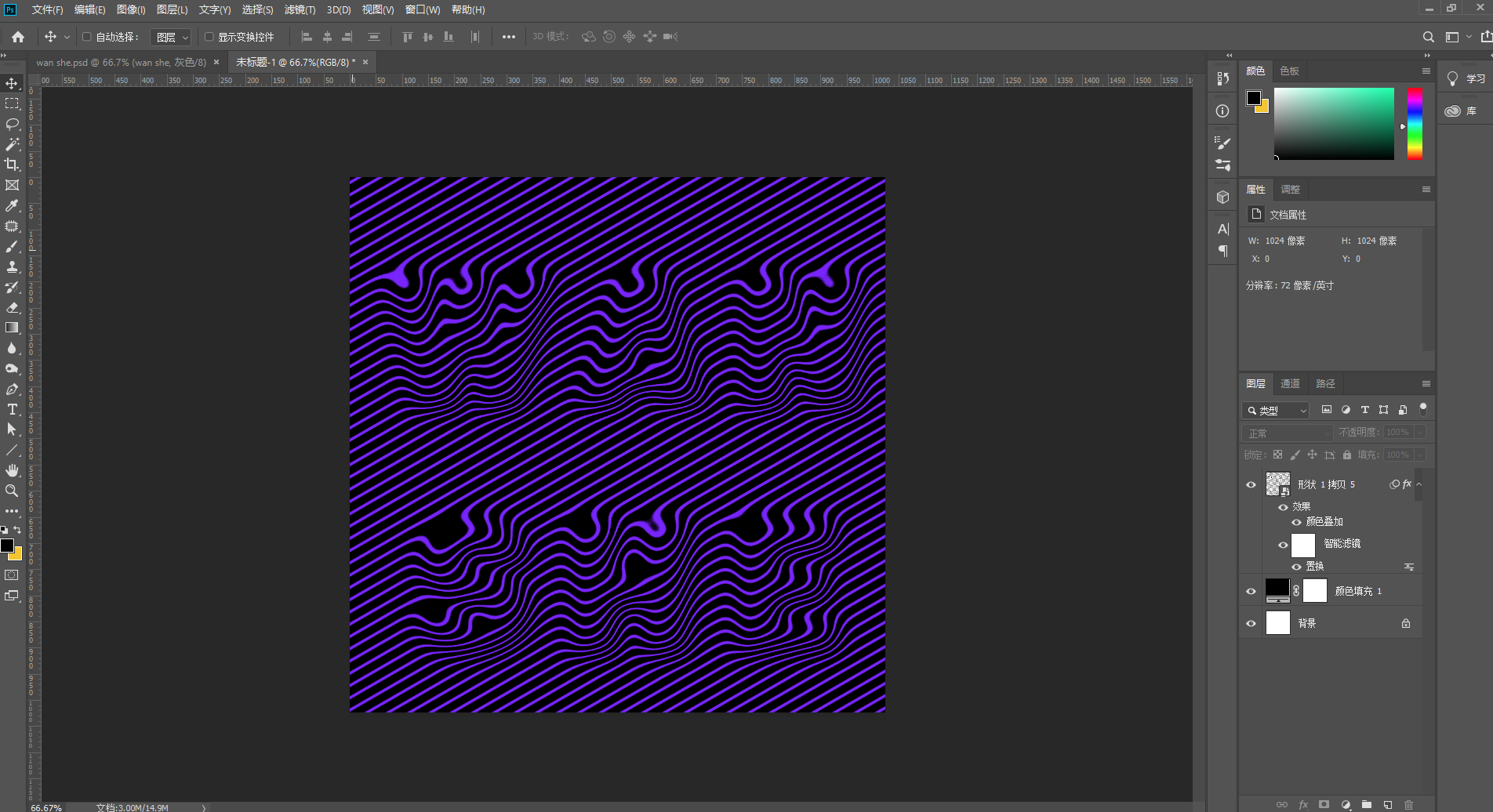Switch to the 通道 tab
The height and width of the screenshot is (812, 1493).
[1290, 383]
